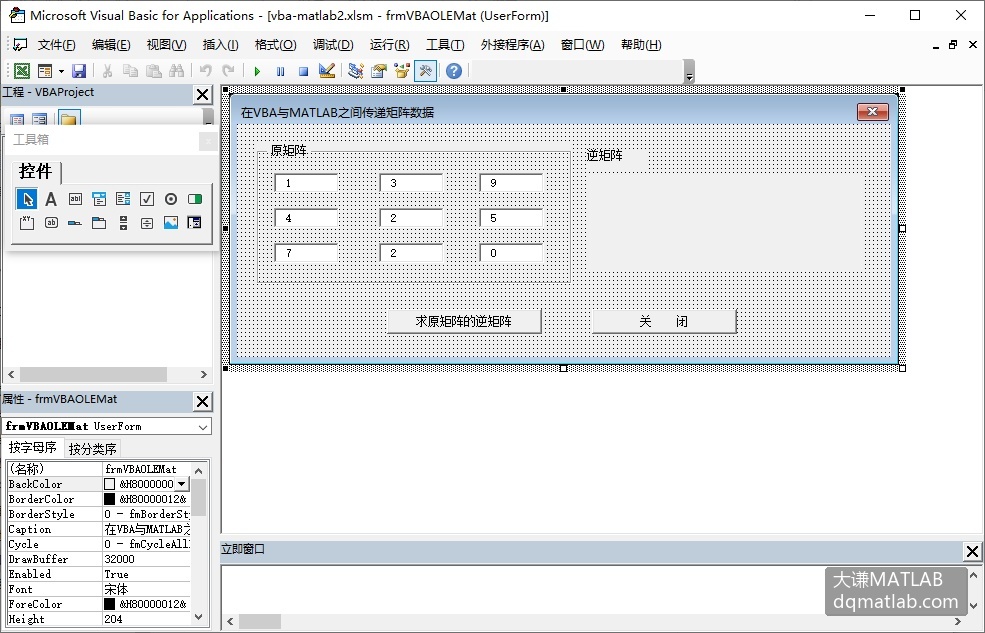Select the ListBox control in toolbox
The height and width of the screenshot is (633, 985).
click(122, 199)
